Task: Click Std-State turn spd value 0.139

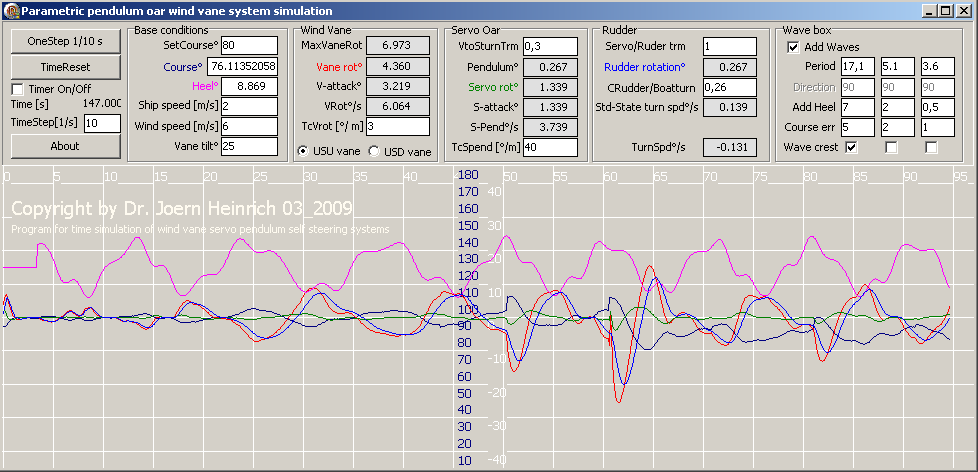Action: (730, 107)
